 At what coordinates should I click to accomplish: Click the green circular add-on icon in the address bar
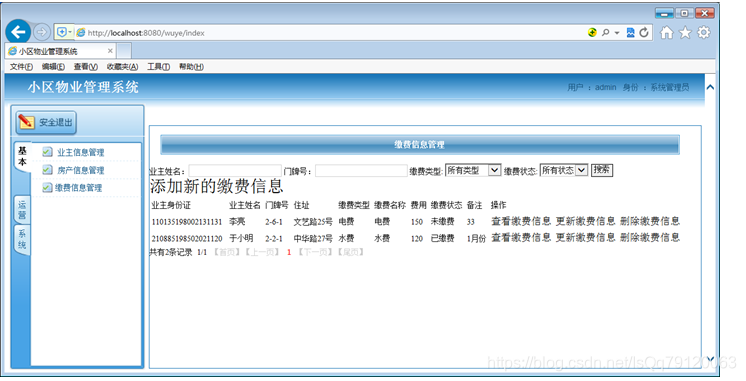pyautogui.click(x=592, y=32)
